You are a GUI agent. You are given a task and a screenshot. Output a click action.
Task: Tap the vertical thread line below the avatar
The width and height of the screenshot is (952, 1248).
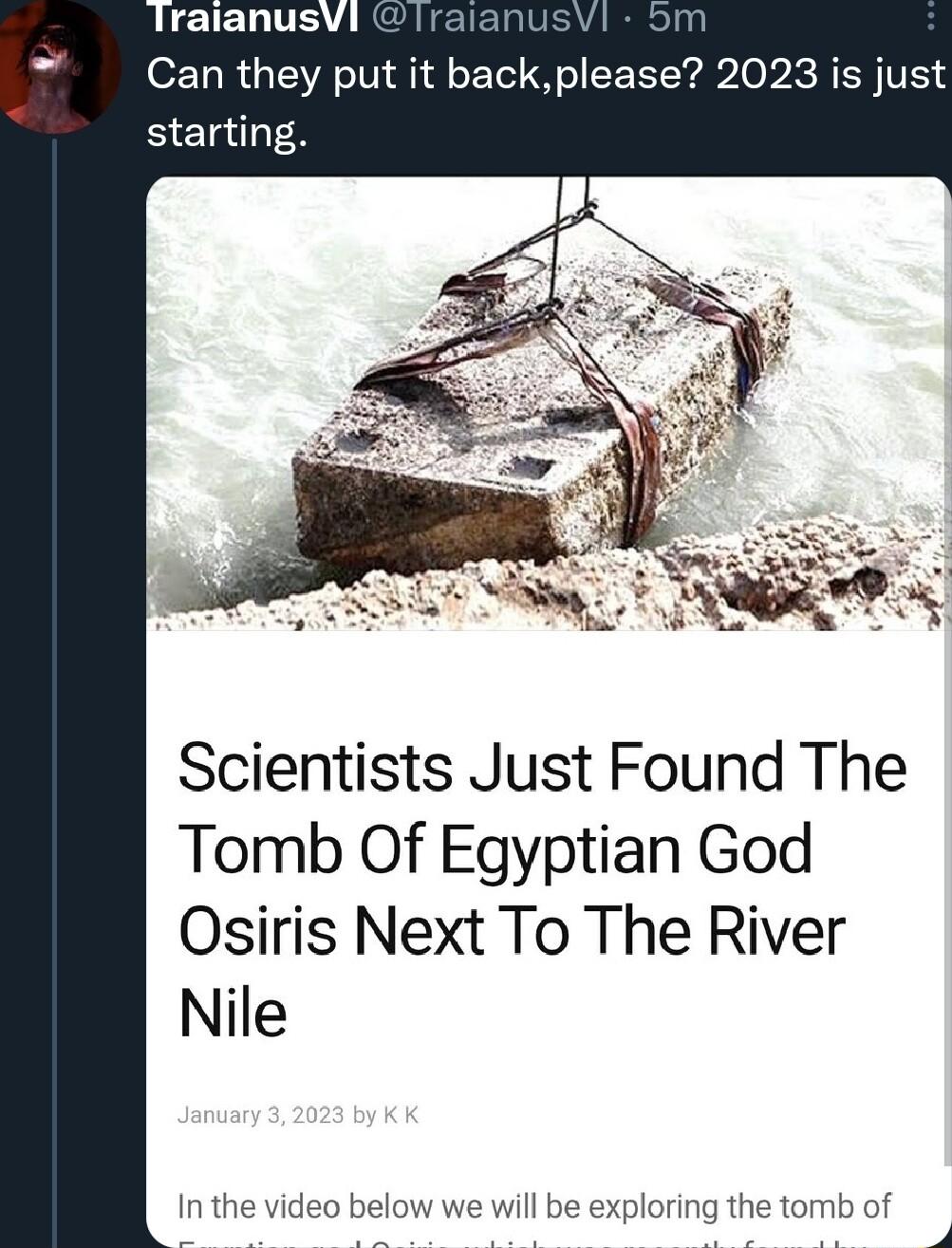pos(54,664)
